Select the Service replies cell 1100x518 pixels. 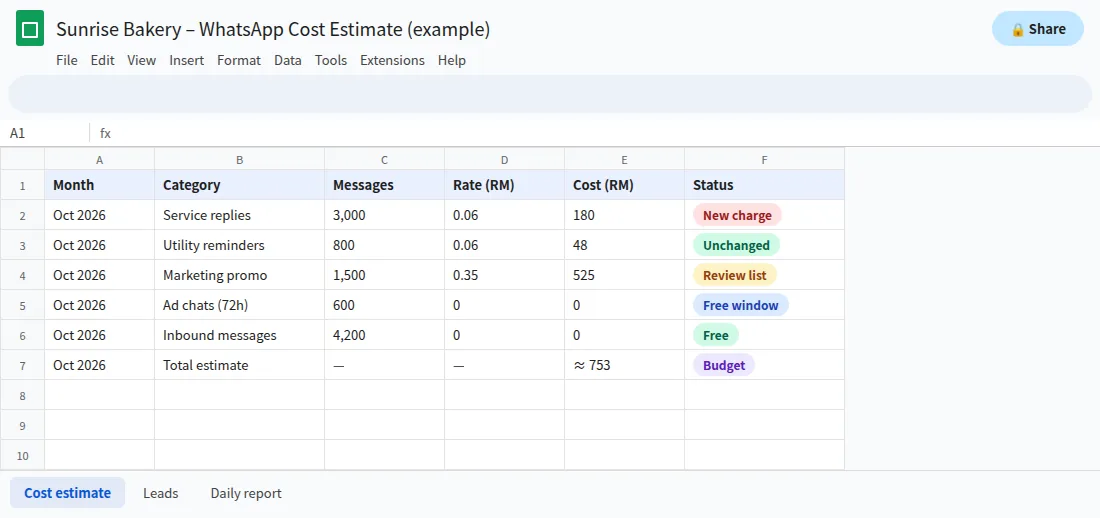(x=239, y=215)
